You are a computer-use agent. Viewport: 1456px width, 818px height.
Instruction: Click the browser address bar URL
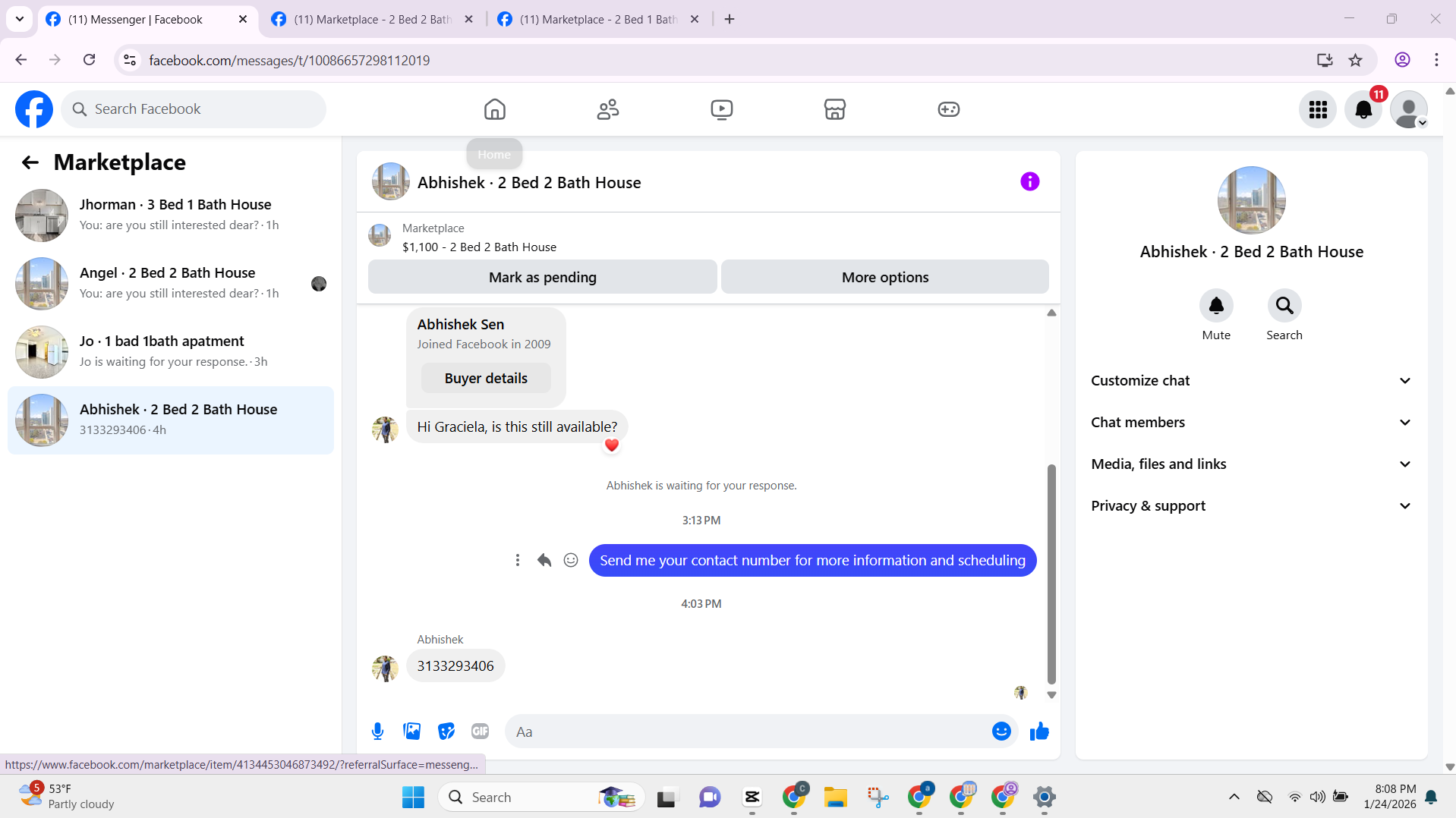288,60
